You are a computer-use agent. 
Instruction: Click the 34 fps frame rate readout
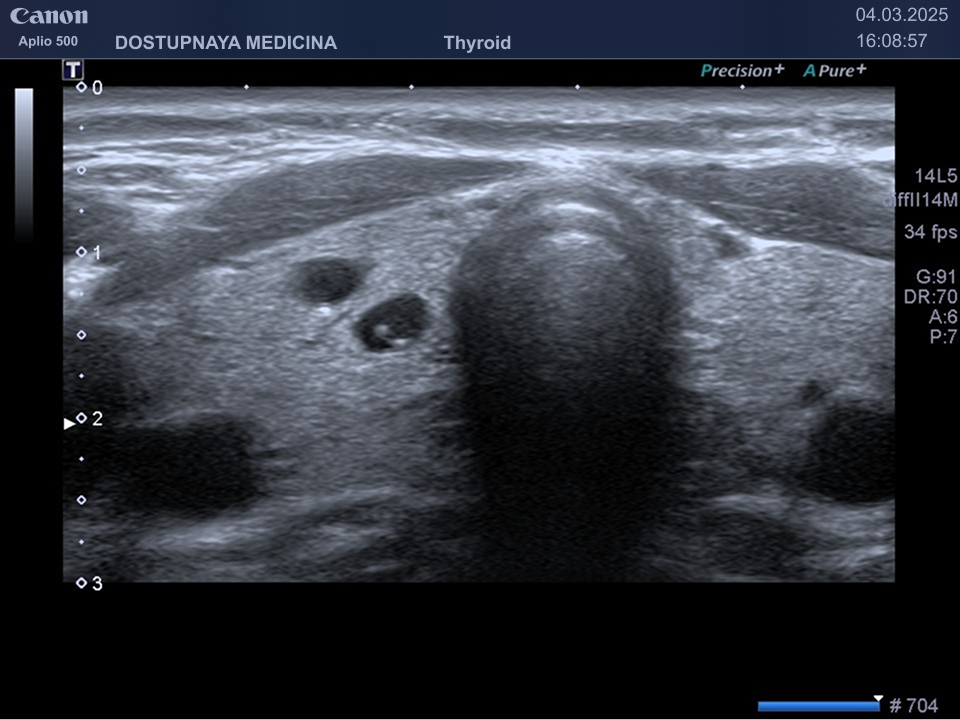[929, 233]
